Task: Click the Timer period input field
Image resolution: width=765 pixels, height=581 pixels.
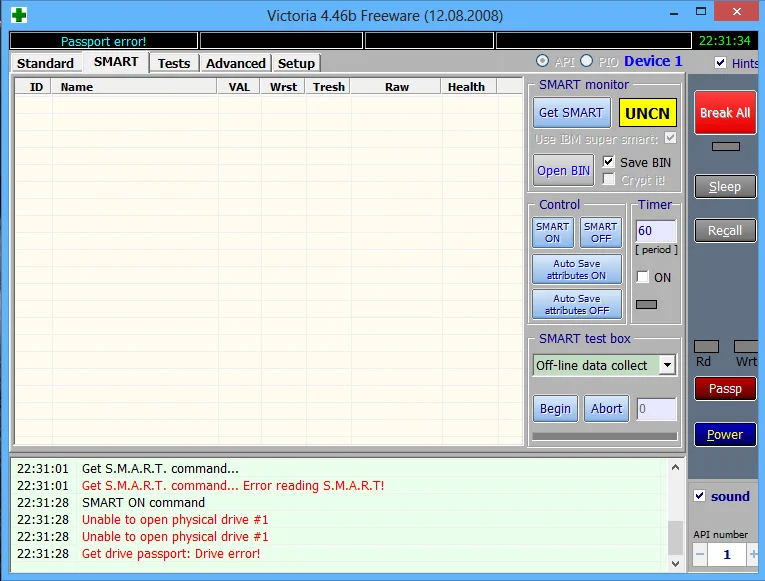Action: [656, 231]
